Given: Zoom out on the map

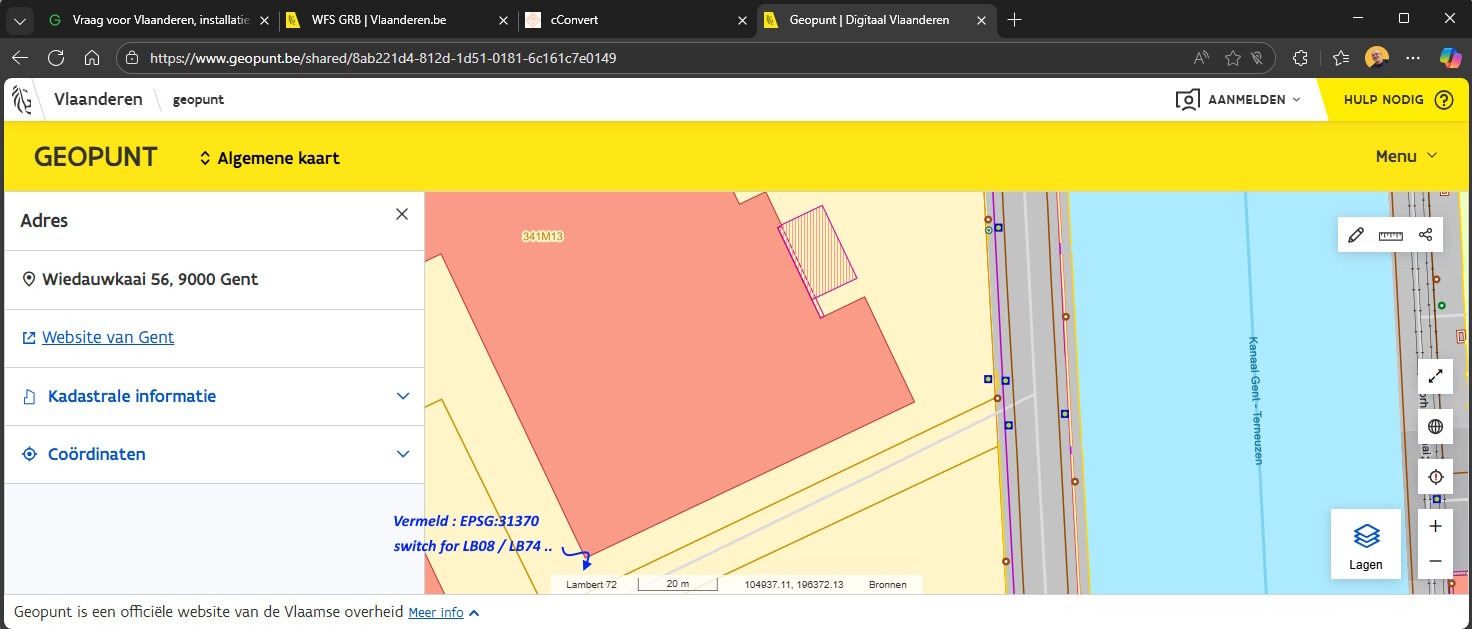Looking at the screenshot, I should click(1435, 561).
